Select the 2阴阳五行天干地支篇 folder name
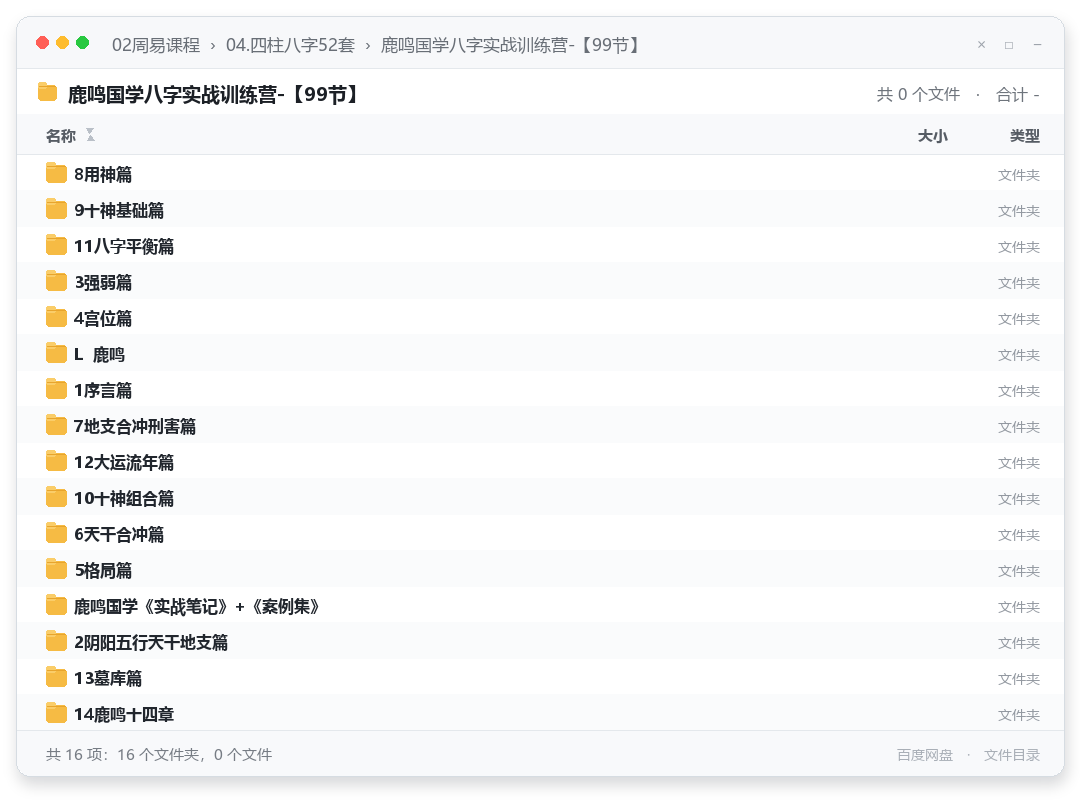Screen dimensions: 1080x800 coord(151,642)
